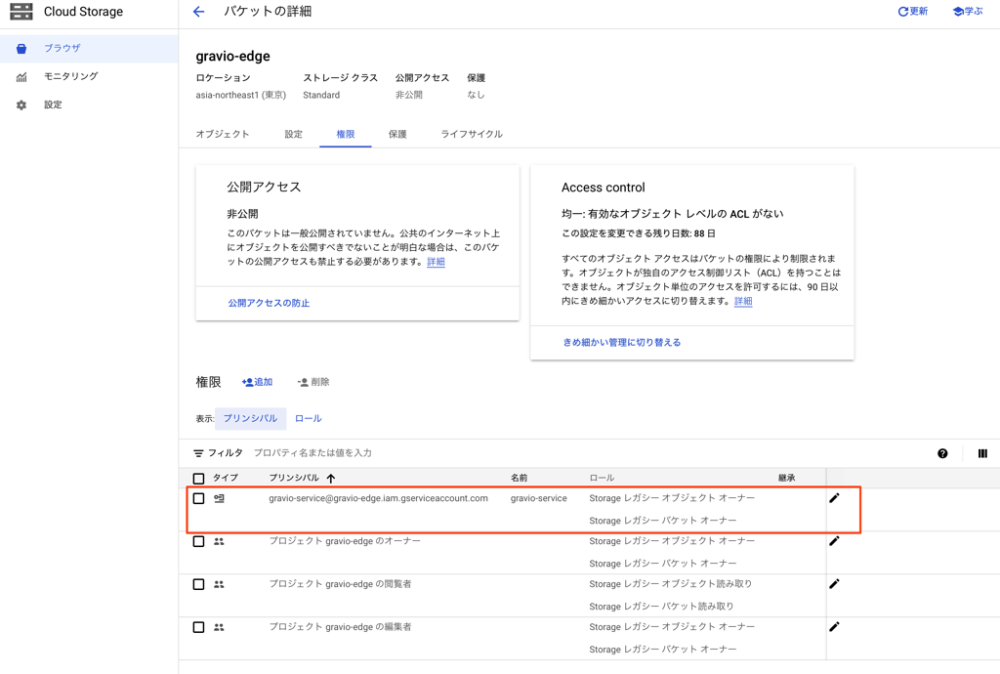The width and height of the screenshot is (1000, 674).
Task: Open 詳細 link in 公開アクセス card
Action: click(x=436, y=262)
